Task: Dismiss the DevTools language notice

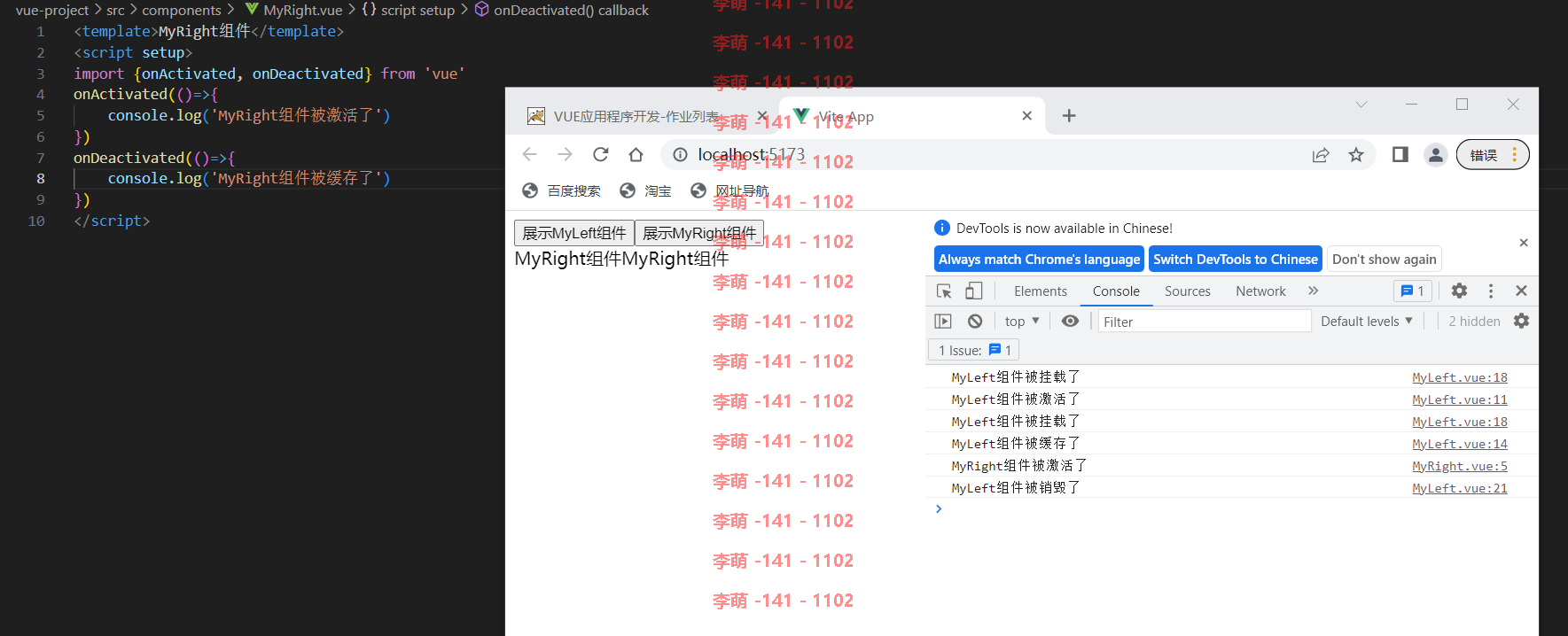Action: tap(1524, 243)
